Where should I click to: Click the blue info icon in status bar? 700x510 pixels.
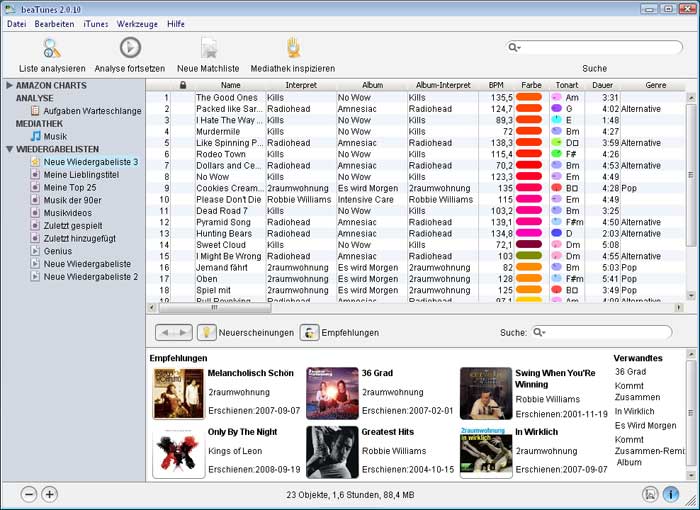click(671, 494)
